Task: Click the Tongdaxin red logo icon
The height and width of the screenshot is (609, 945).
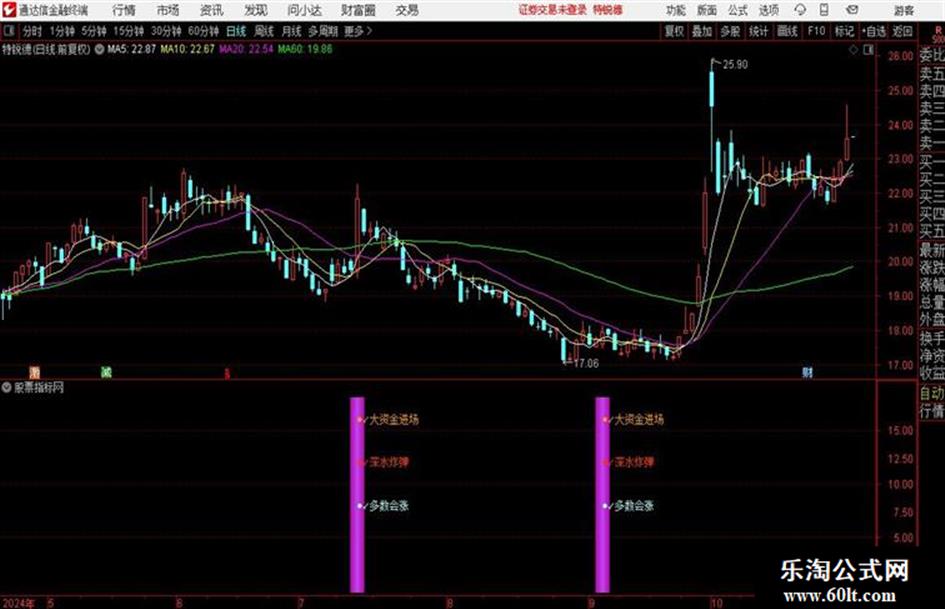Action: pyautogui.click(x=9, y=10)
